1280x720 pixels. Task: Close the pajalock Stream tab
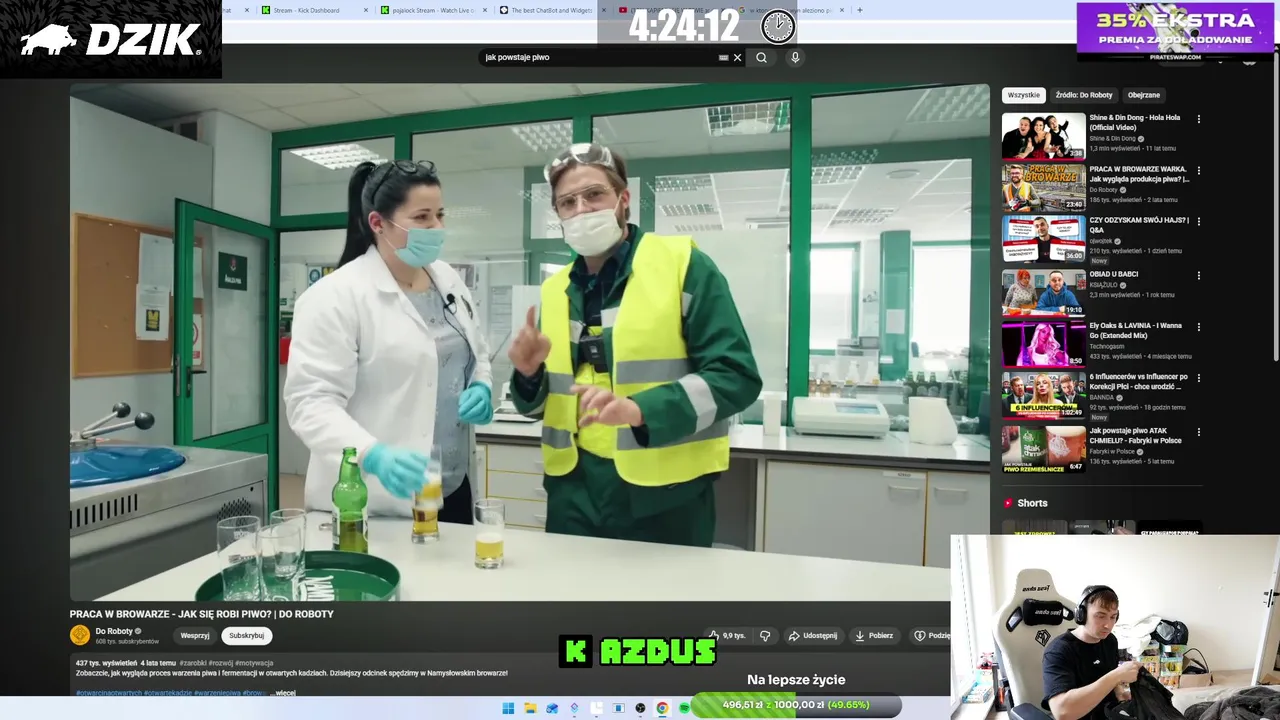click(x=485, y=10)
